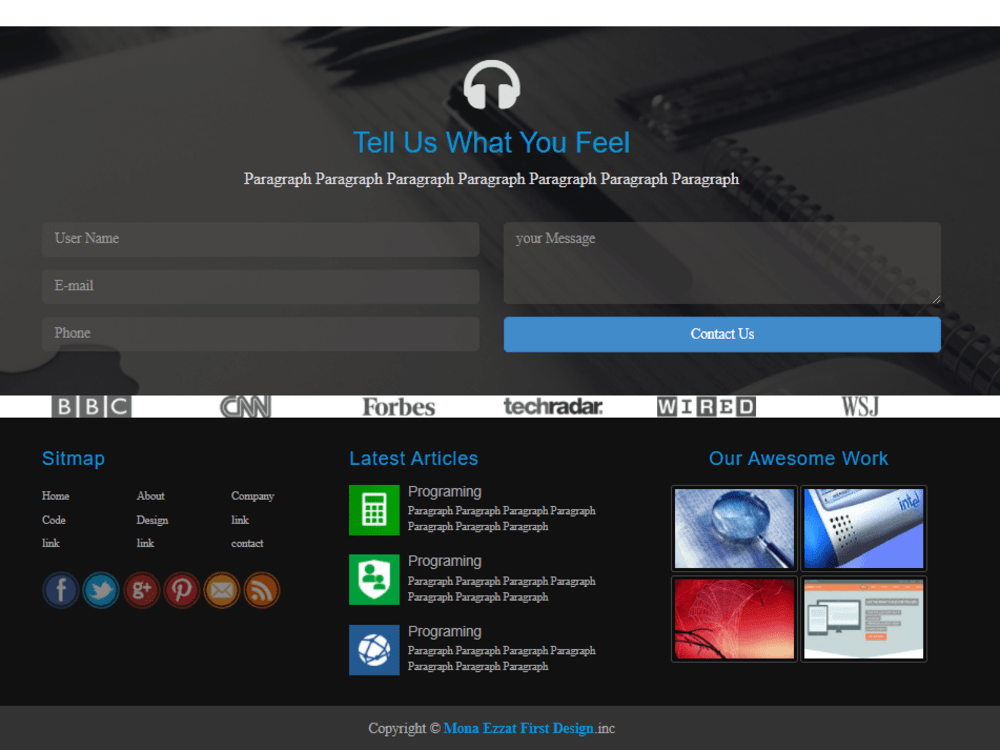Select the green calculator icon beside first article

click(374, 510)
